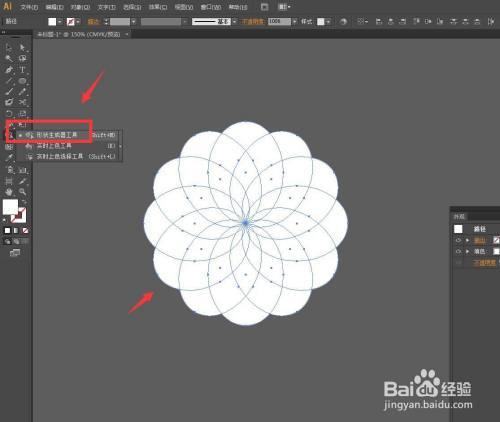Toggle visibility of fill row in Appearance panel

458,251
